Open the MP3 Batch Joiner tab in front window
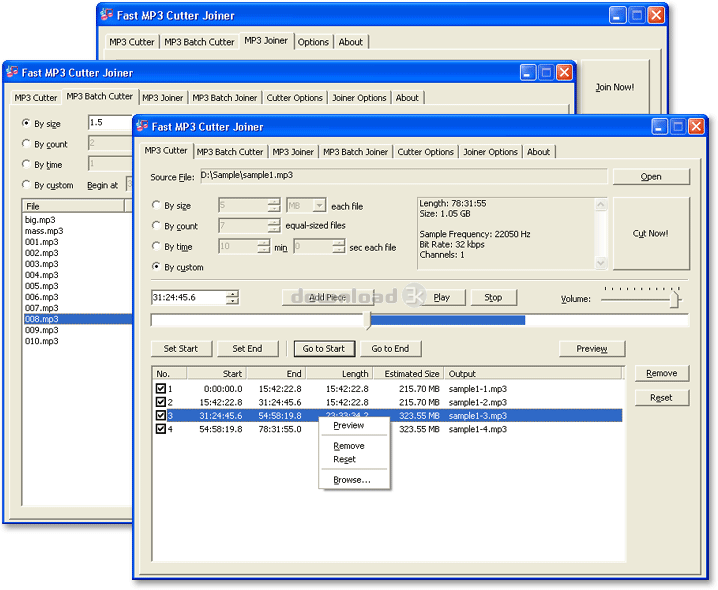The image size is (718, 590). (x=355, y=152)
